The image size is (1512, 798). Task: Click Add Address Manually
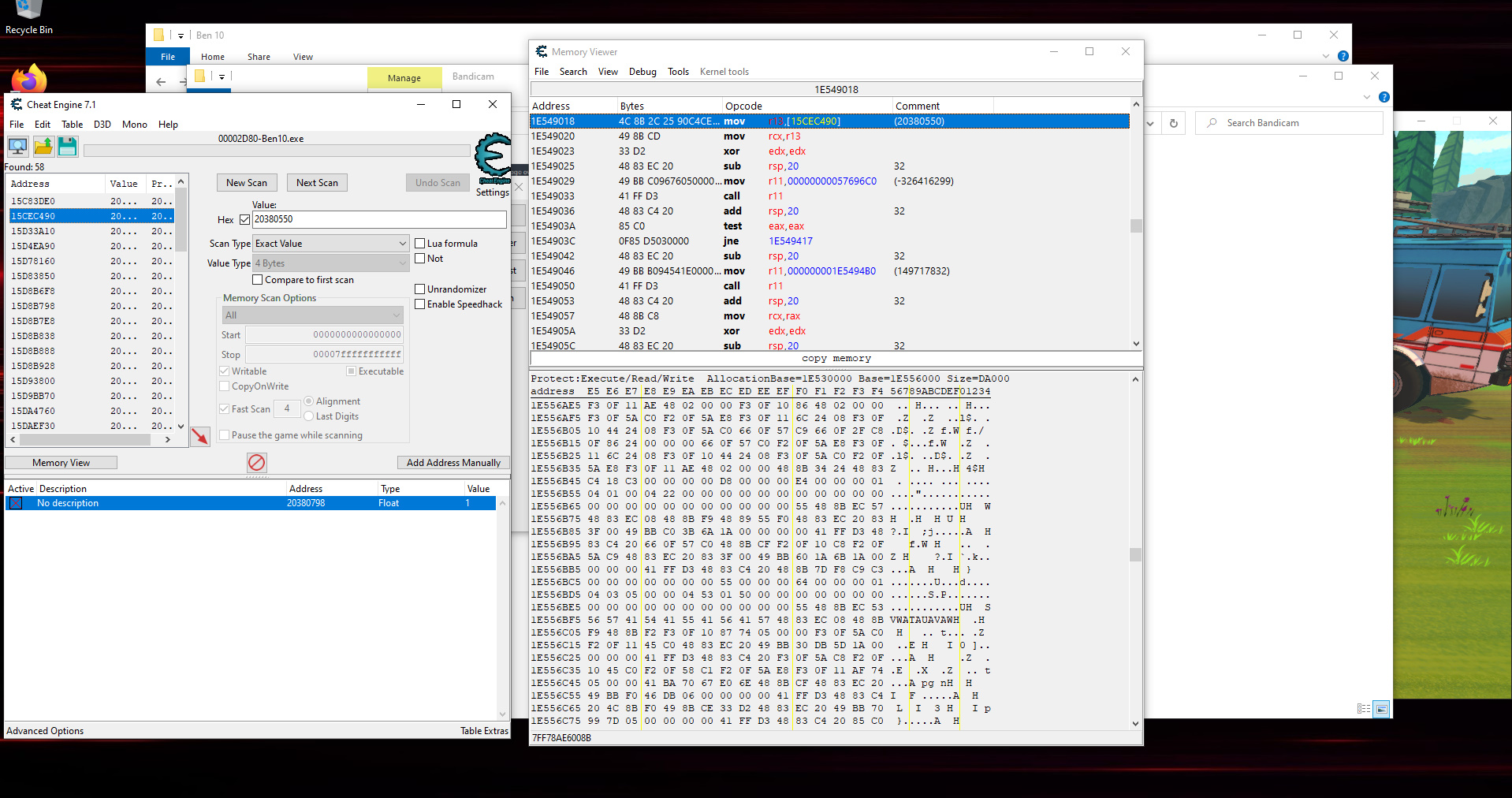coord(453,463)
